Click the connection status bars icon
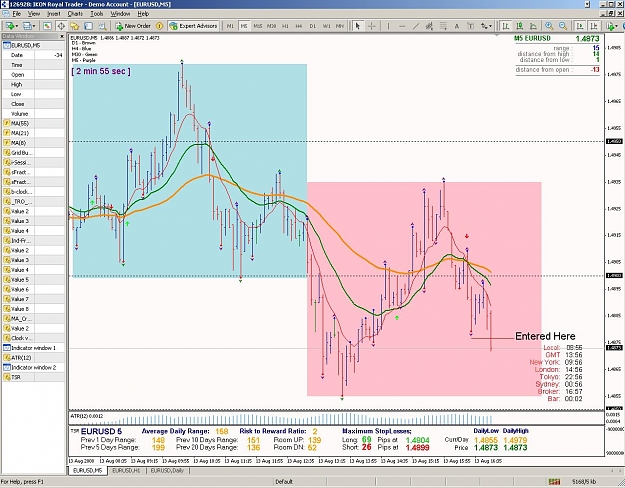 point(554,482)
